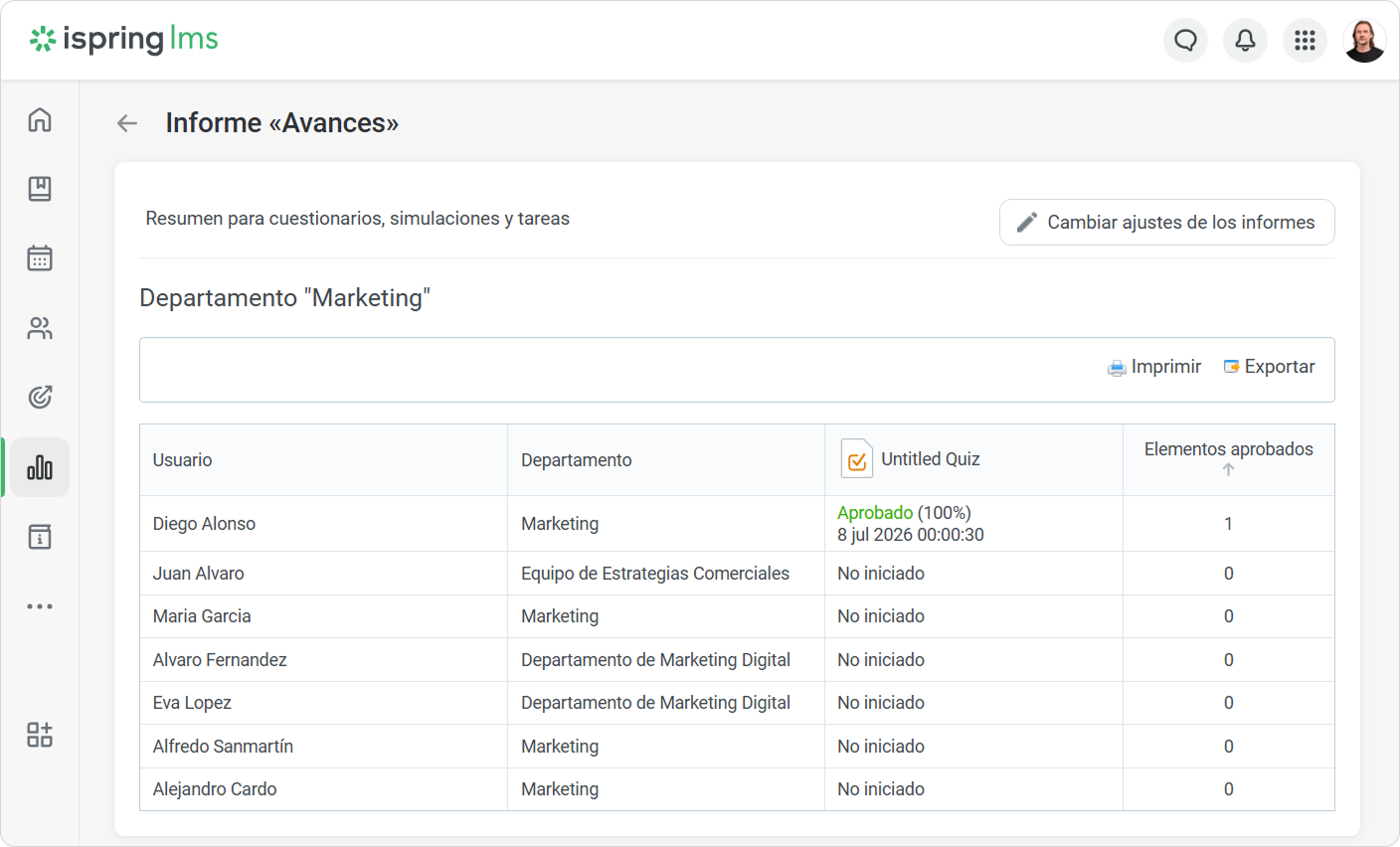1400x847 pixels.
Task: Open the users icon in sidebar
Action: coord(40,328)
